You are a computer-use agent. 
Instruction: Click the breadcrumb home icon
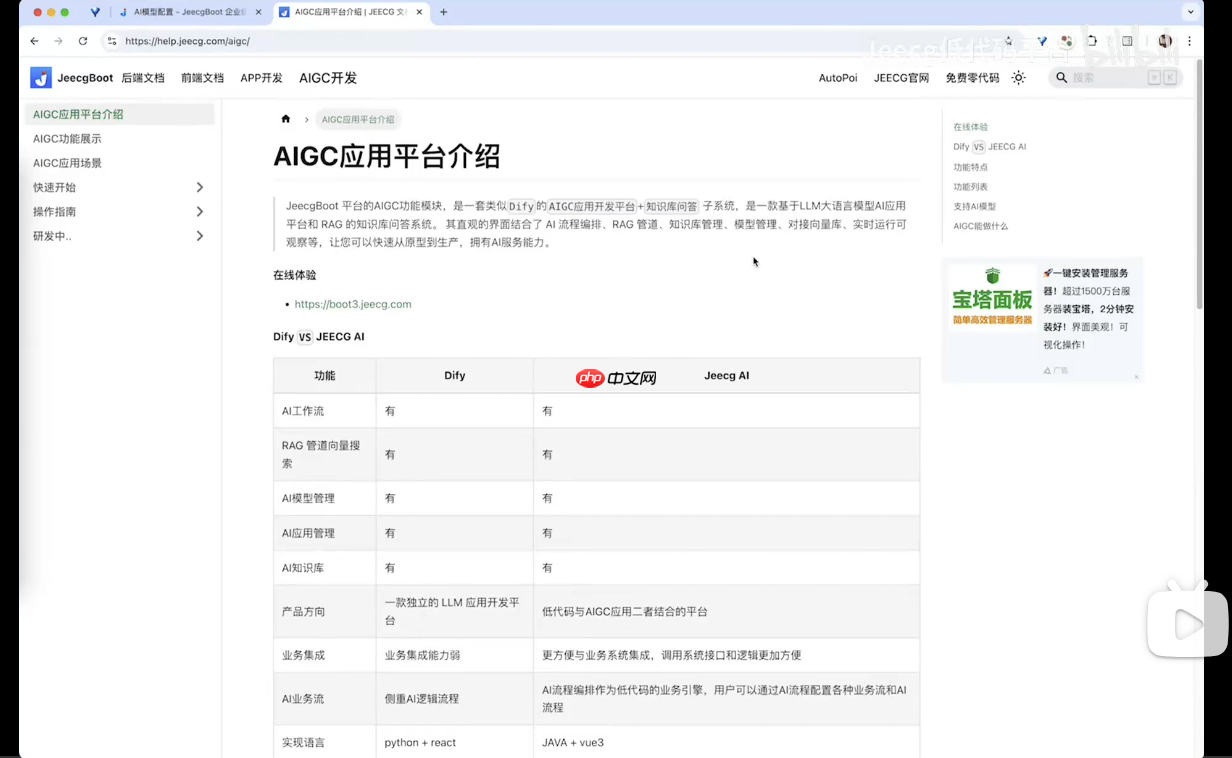tap(285, 119)
